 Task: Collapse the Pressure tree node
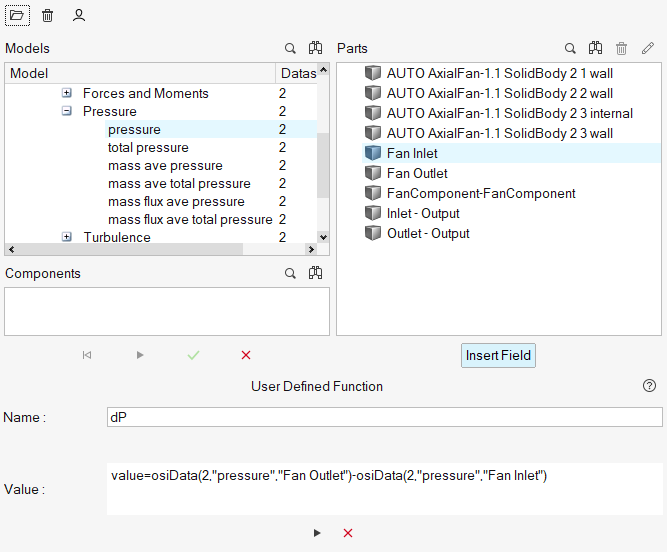[67, 111]
